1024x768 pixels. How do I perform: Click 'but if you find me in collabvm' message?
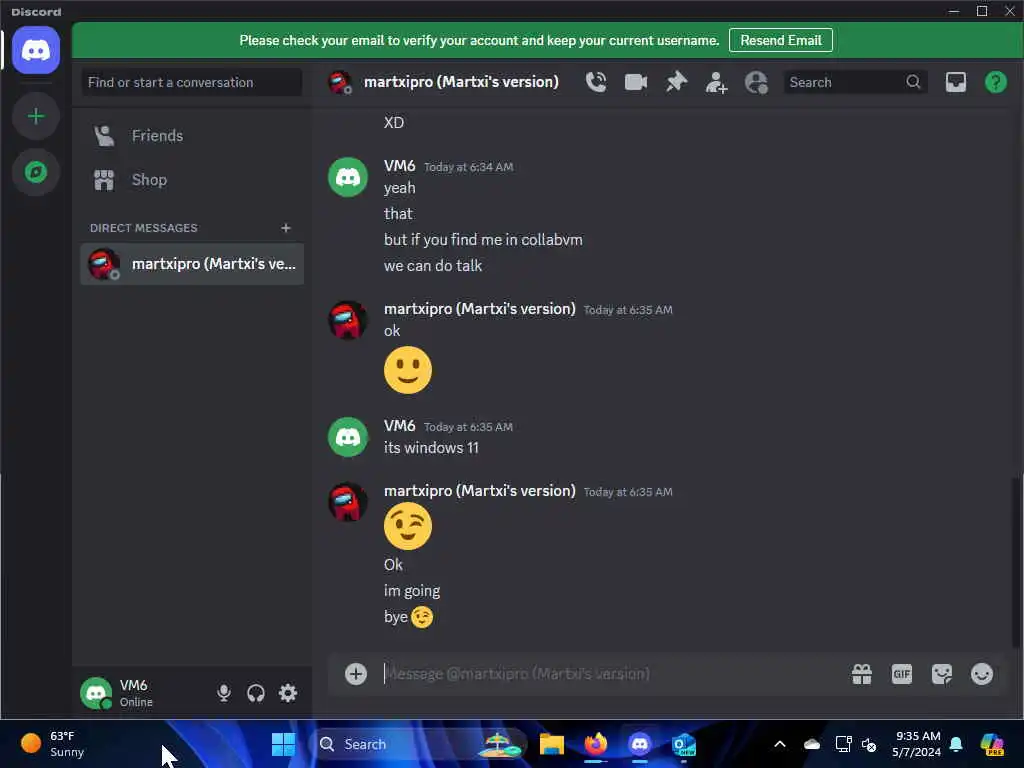[x=483, y=240]
